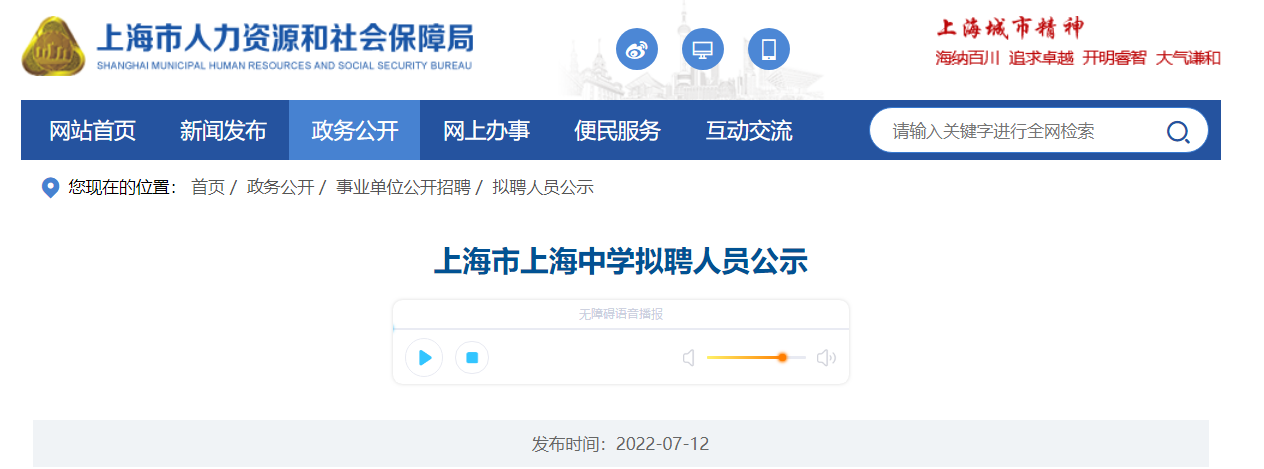Click the loud volume speaker icon
The height and width of the screenshot is (469, 1264).
pos(826,357)
